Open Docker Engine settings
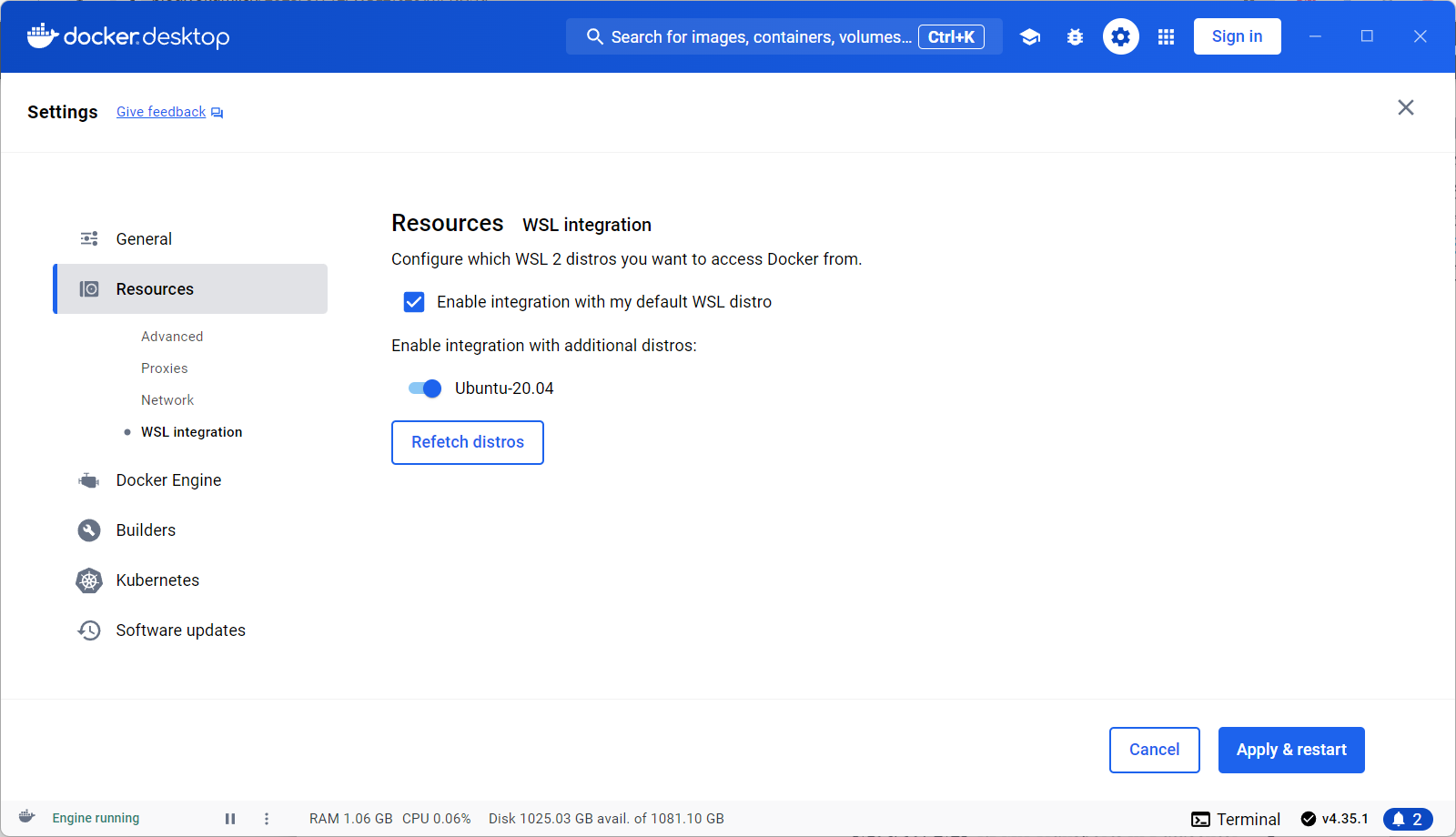This screenshot has width=1456, height=837. tap(191, 480)
